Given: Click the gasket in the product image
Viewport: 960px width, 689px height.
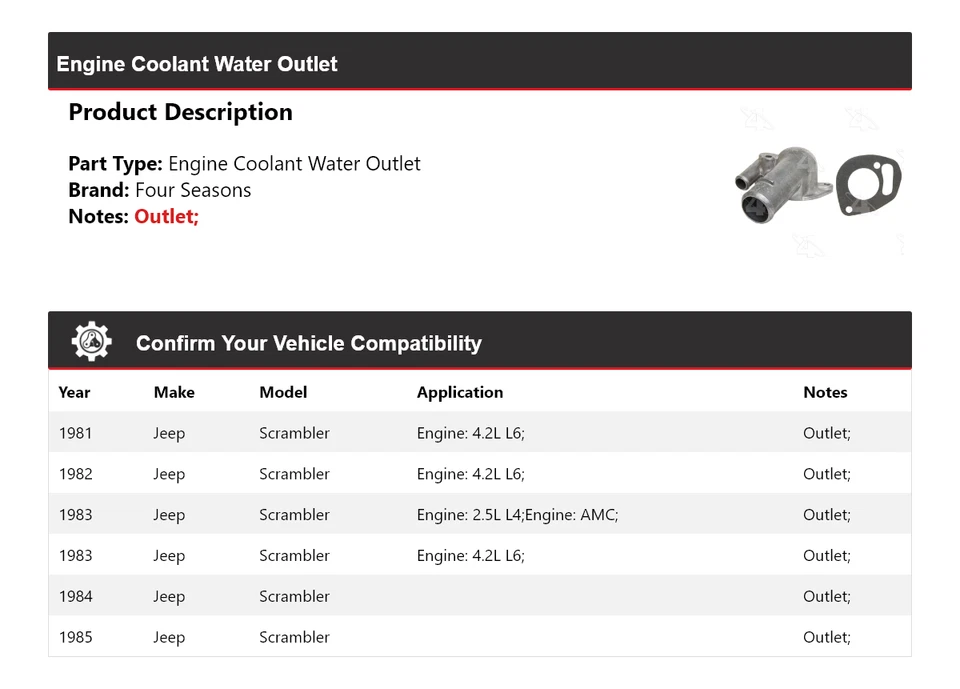Looking at the screenshot, I should (x=868, y=185).
